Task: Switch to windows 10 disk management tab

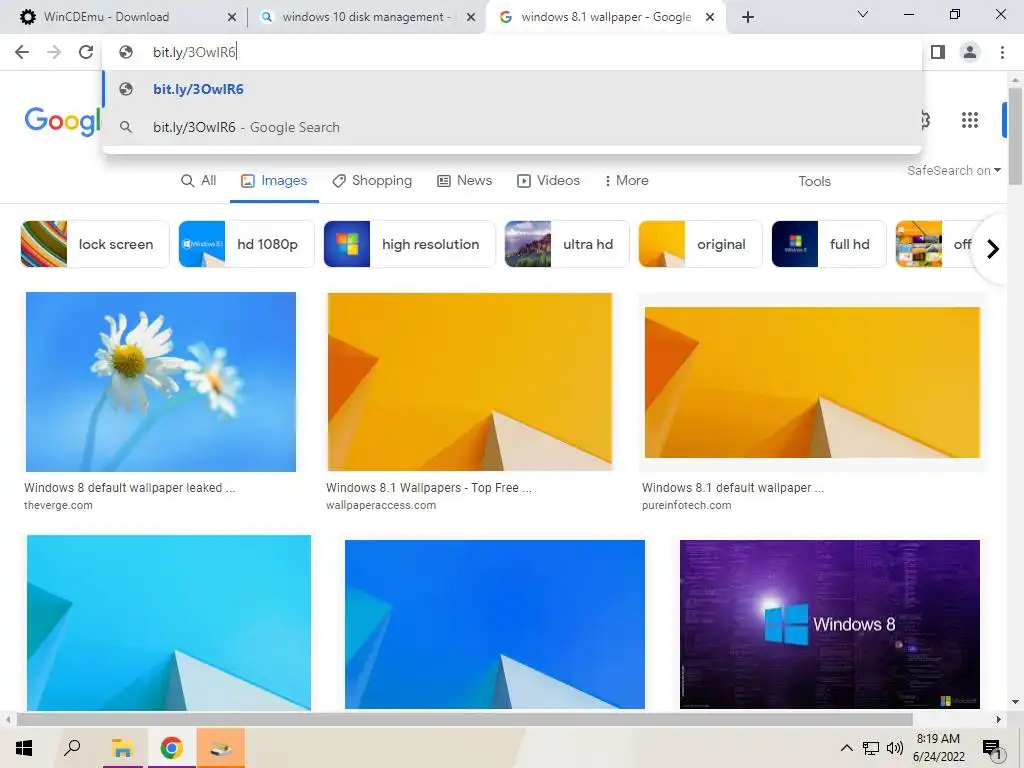Action: pos(366,18)
